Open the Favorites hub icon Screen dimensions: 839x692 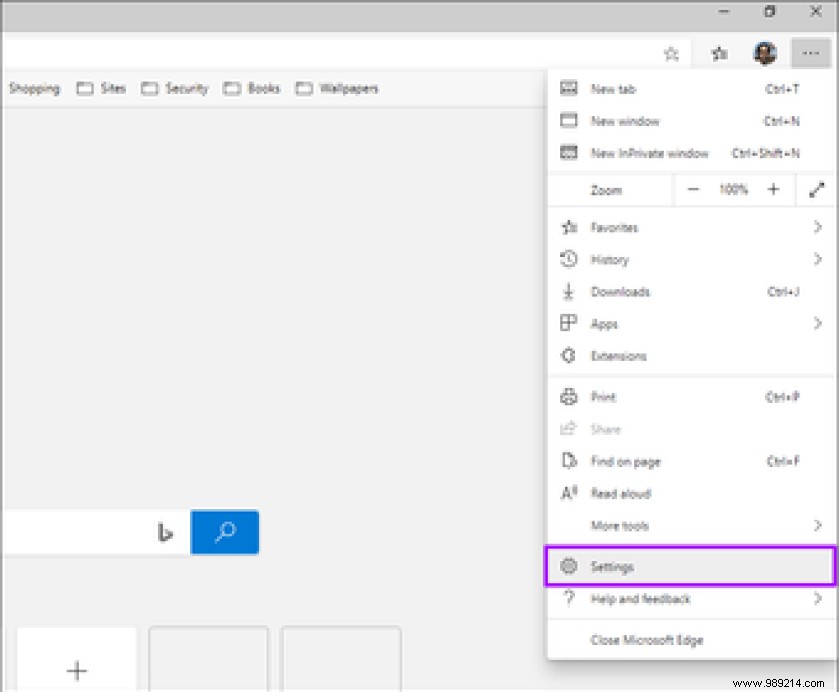(718, 53)
